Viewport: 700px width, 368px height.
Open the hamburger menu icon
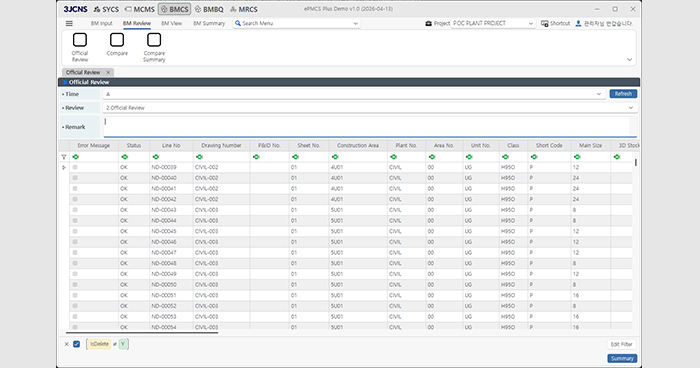coord(69,23)
